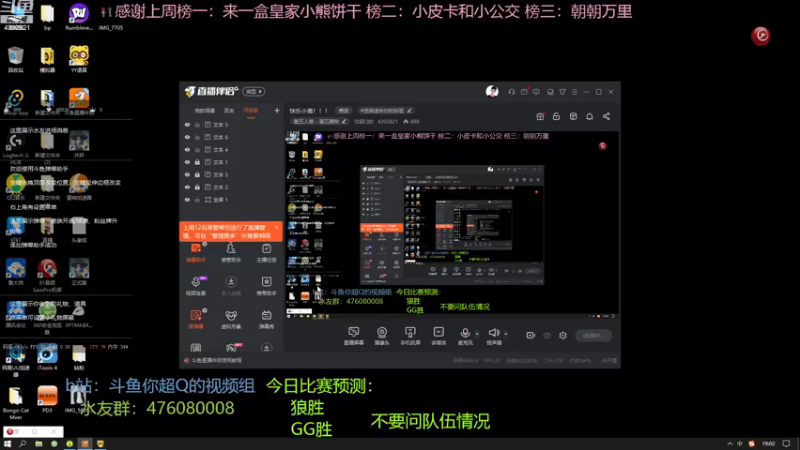Switch to the 我的场景 tab
The width and height of the screenshot is (800, 450).
tap(205, 111)
